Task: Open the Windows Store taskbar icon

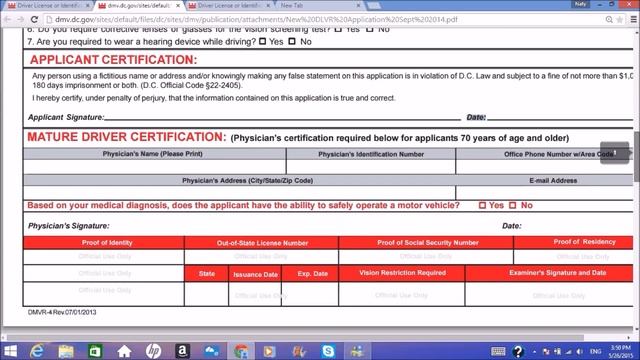Action: coord(95,351)
